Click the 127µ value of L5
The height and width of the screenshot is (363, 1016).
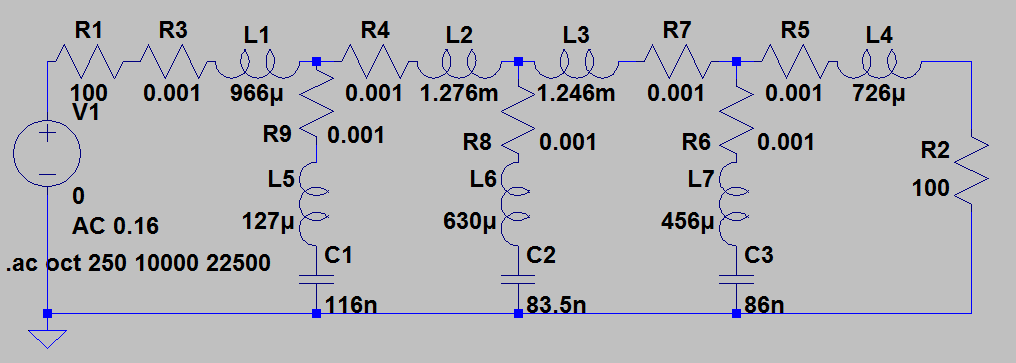(x=269, y=222)
